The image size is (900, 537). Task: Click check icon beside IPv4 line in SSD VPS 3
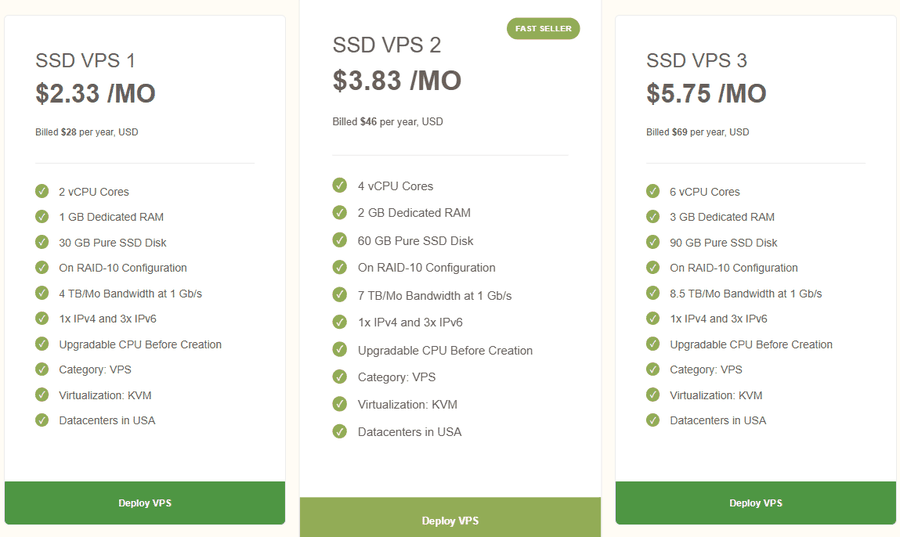click(x=653, y=318)
